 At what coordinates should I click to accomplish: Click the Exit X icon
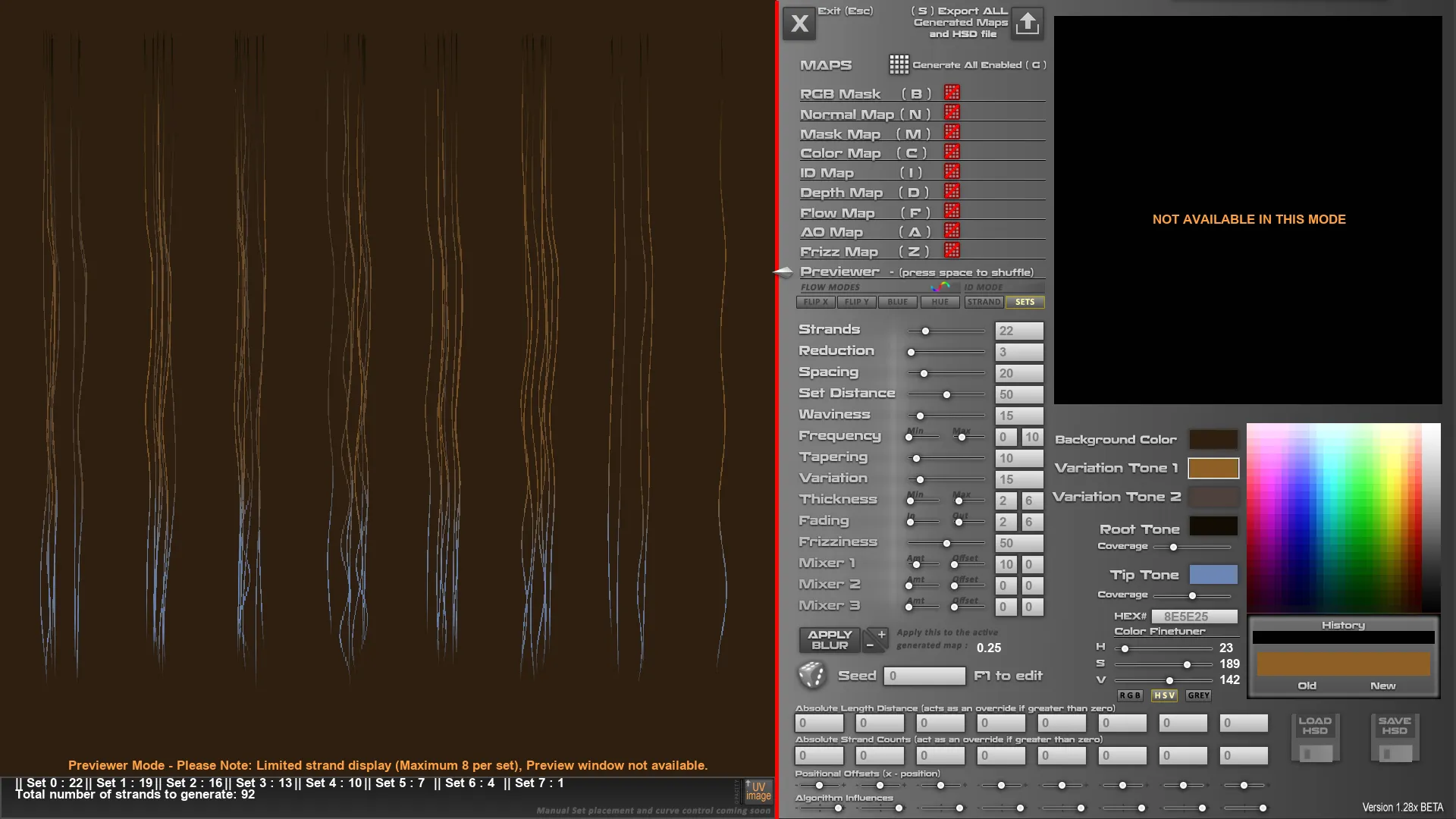tap(799, 24)
